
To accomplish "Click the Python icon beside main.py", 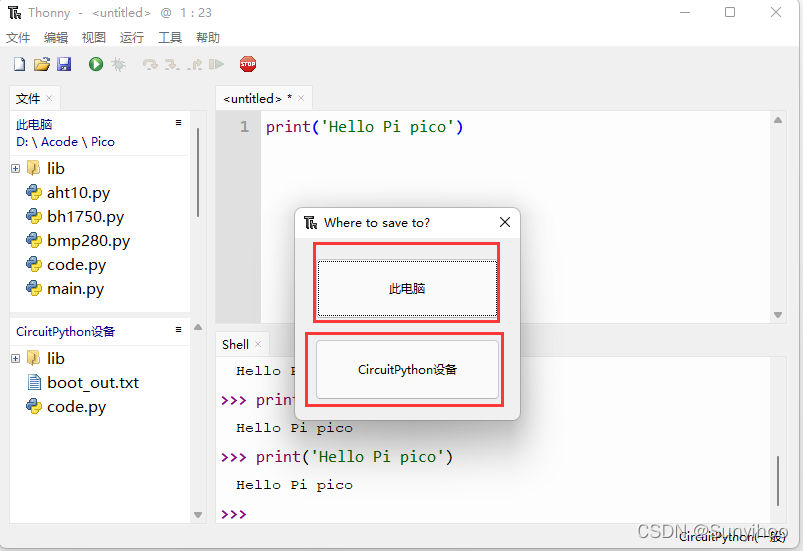I will pos(34,288).
